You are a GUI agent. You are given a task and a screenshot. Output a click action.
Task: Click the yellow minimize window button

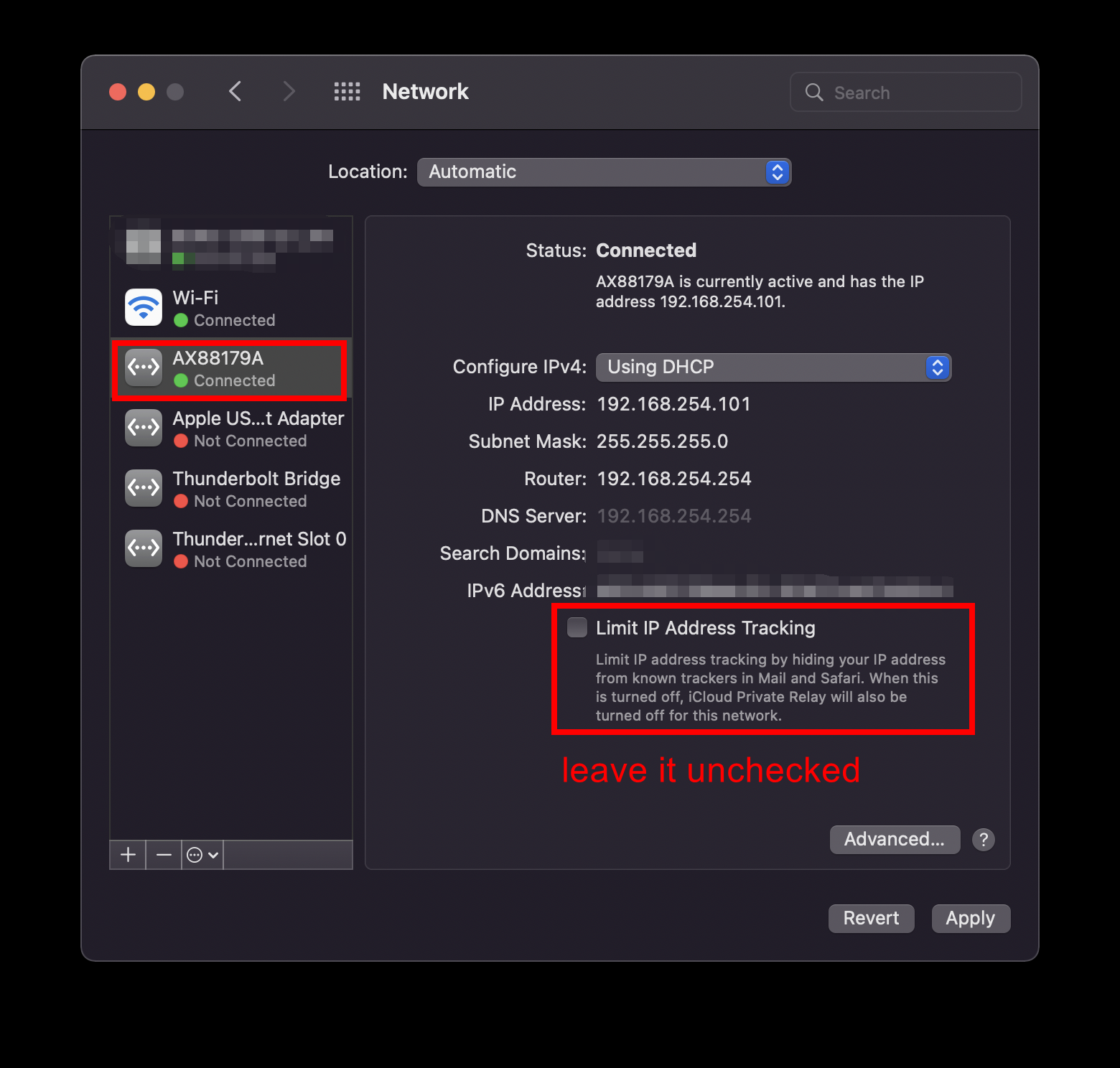coord(146,92)
